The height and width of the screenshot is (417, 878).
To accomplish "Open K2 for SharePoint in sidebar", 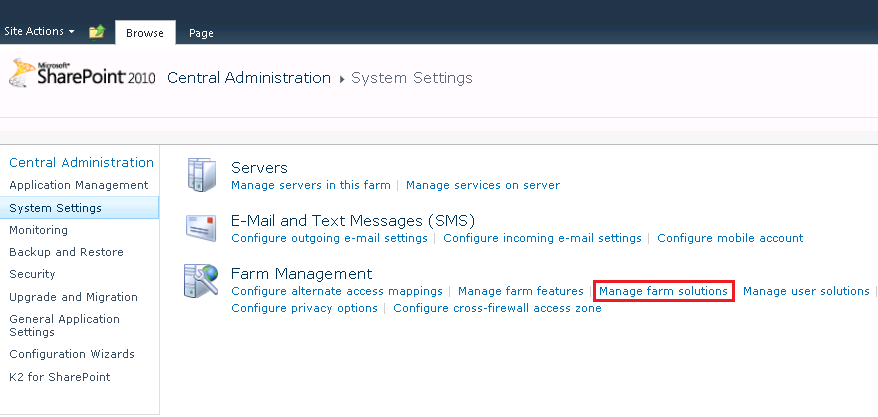I will (x=60, y=377).
